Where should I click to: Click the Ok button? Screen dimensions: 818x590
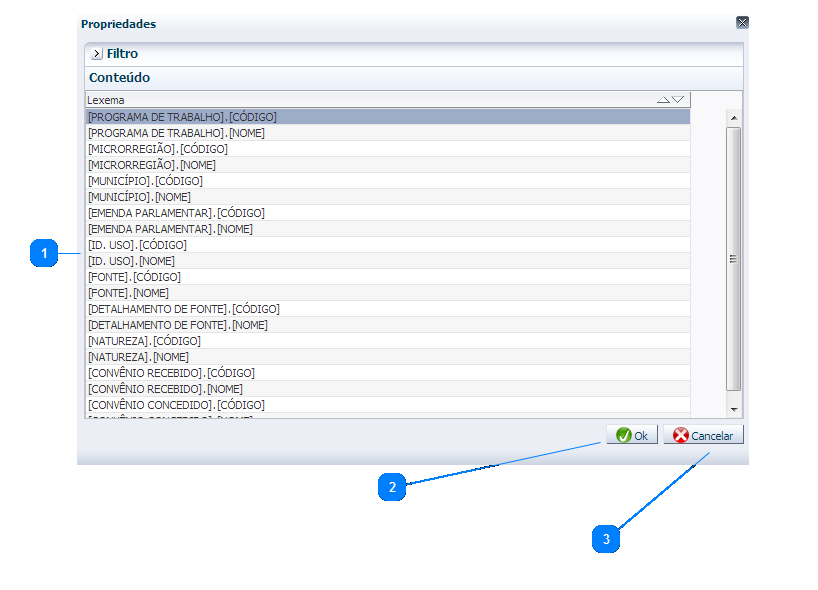631,436
